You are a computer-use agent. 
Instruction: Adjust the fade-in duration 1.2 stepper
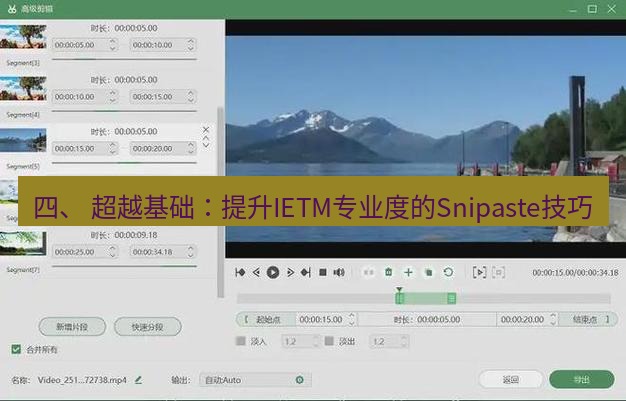(316, 341)
